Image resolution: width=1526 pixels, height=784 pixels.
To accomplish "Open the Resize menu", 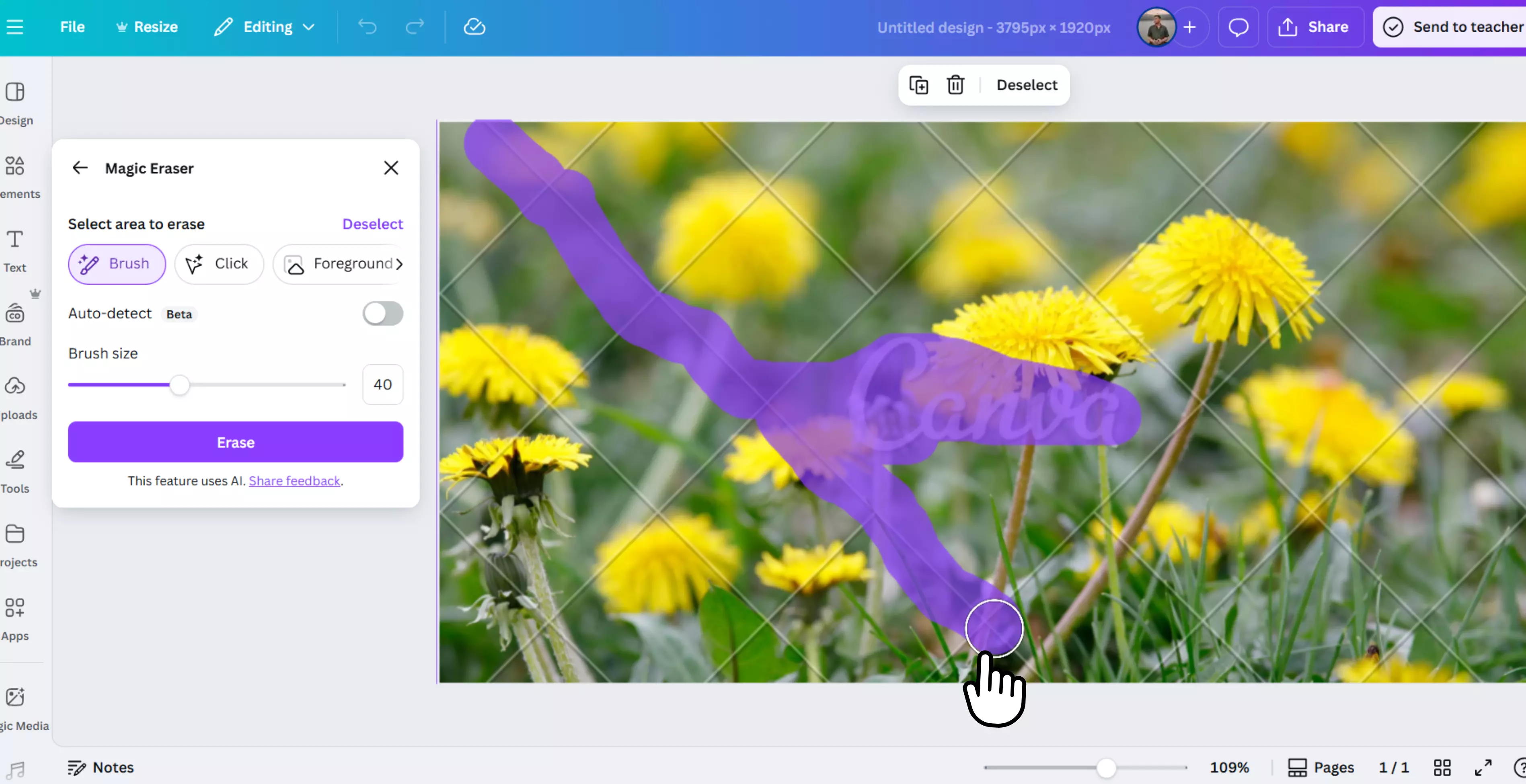I will (x=147, y=27).
